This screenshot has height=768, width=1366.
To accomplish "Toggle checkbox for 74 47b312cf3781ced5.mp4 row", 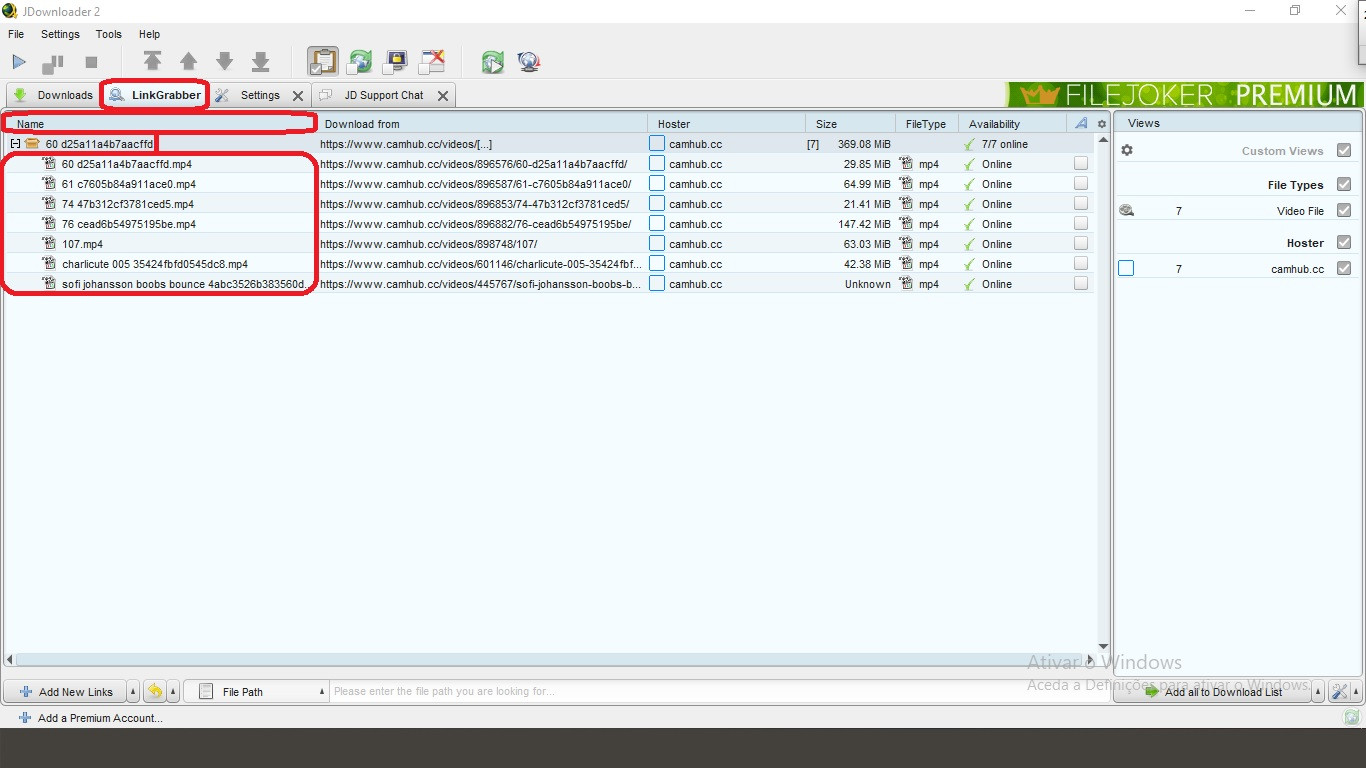I will 1081,204.
